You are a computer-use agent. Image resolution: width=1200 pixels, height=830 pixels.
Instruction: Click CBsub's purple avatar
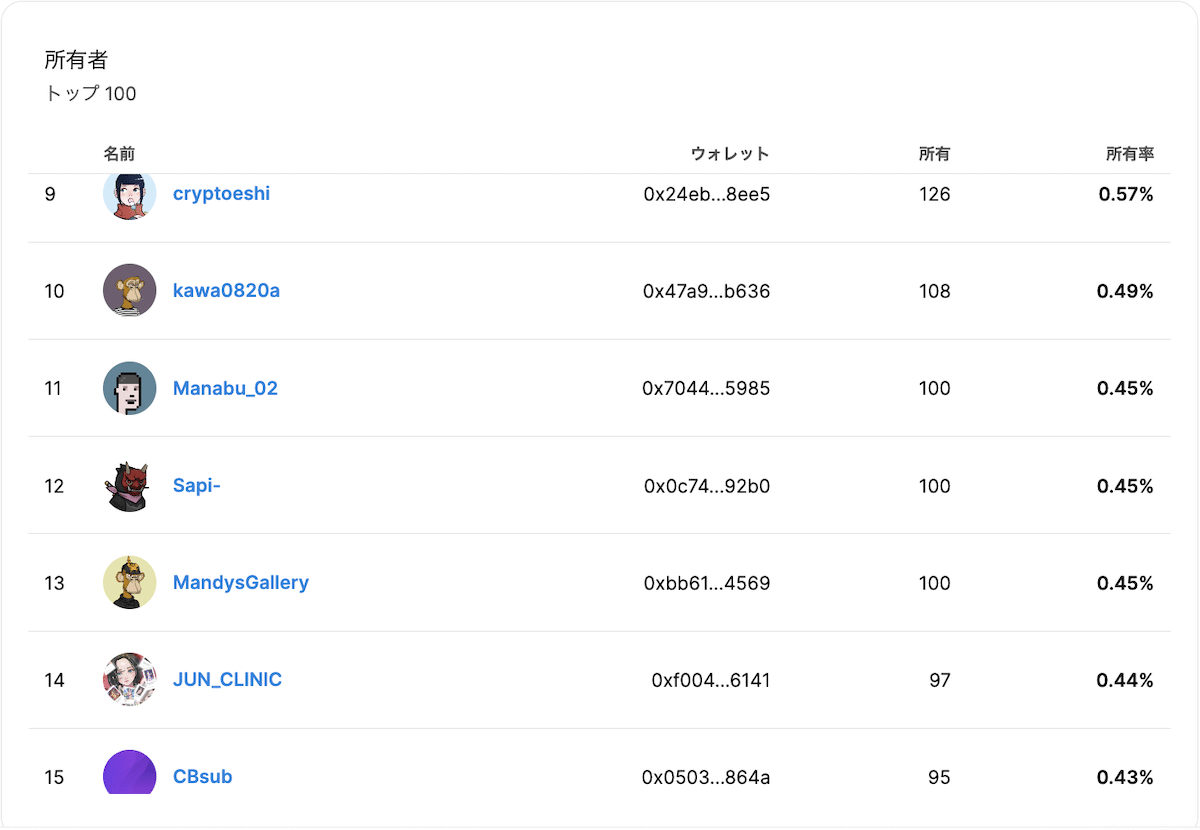130,773
